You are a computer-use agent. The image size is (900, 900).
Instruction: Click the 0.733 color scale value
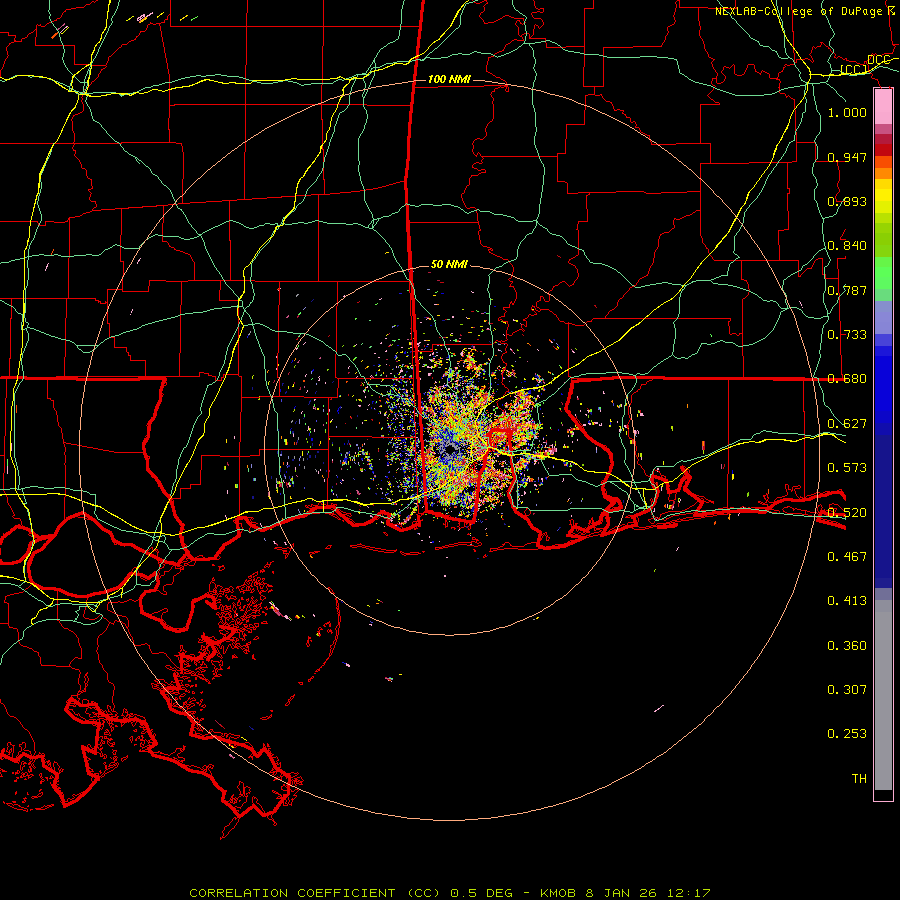coord(847,335)
